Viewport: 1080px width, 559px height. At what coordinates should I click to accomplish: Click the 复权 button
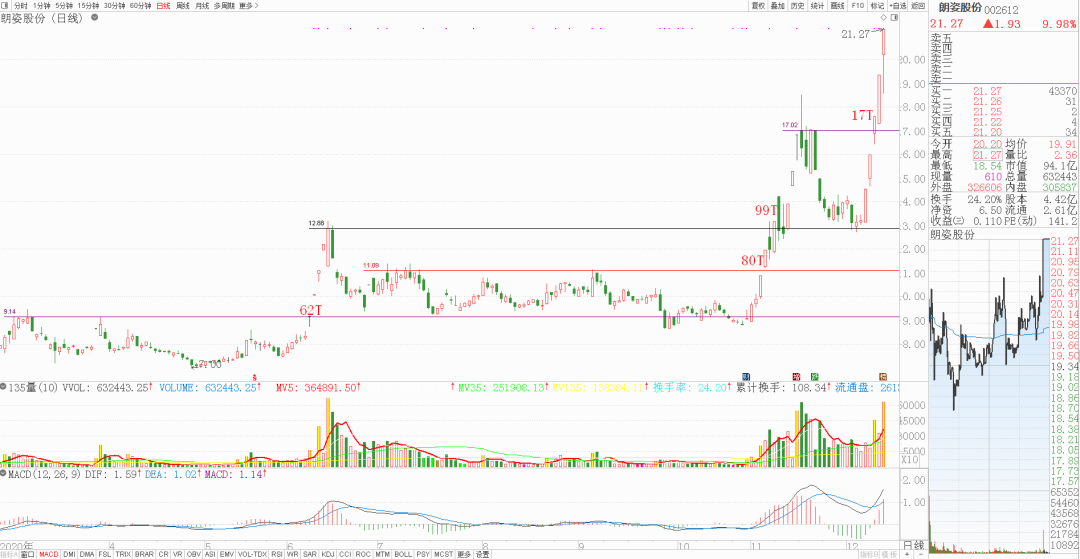(x=758, y=6)
